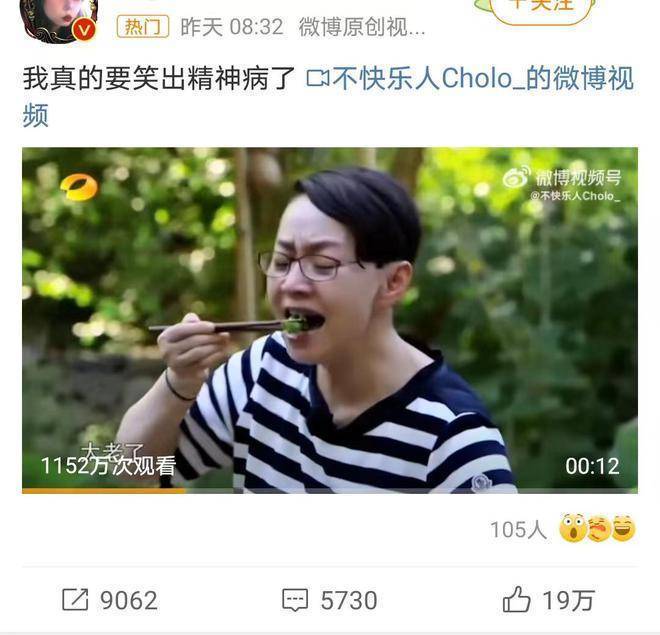Tap the 00:12 duration label
The image size is (660, 635).
[x=592, y=466]
